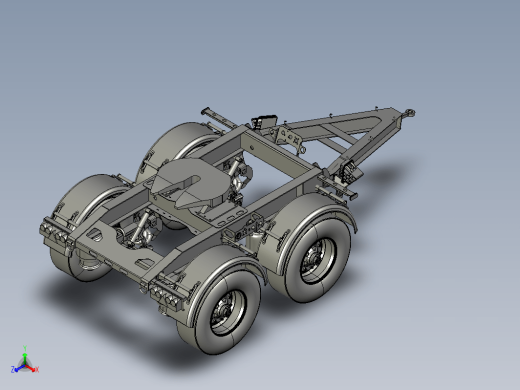Select the tow eye ring at the drawbar tip
This screenshot has height=390, width=520.
410,113
